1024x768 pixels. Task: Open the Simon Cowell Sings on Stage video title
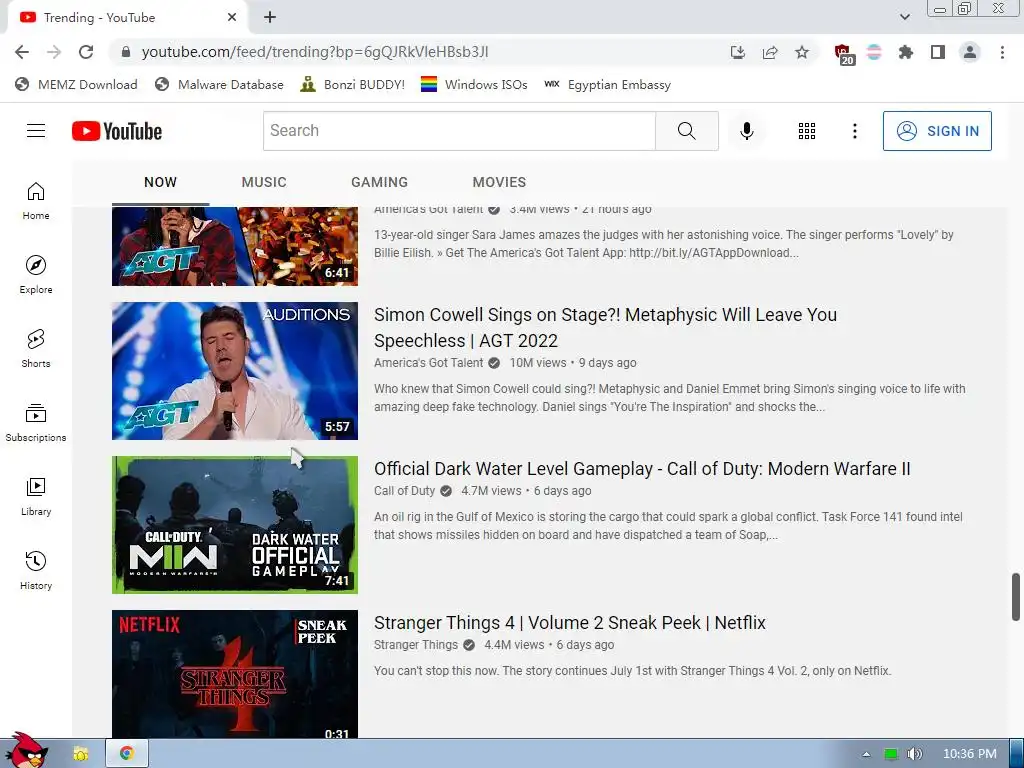tap(605, 328)
